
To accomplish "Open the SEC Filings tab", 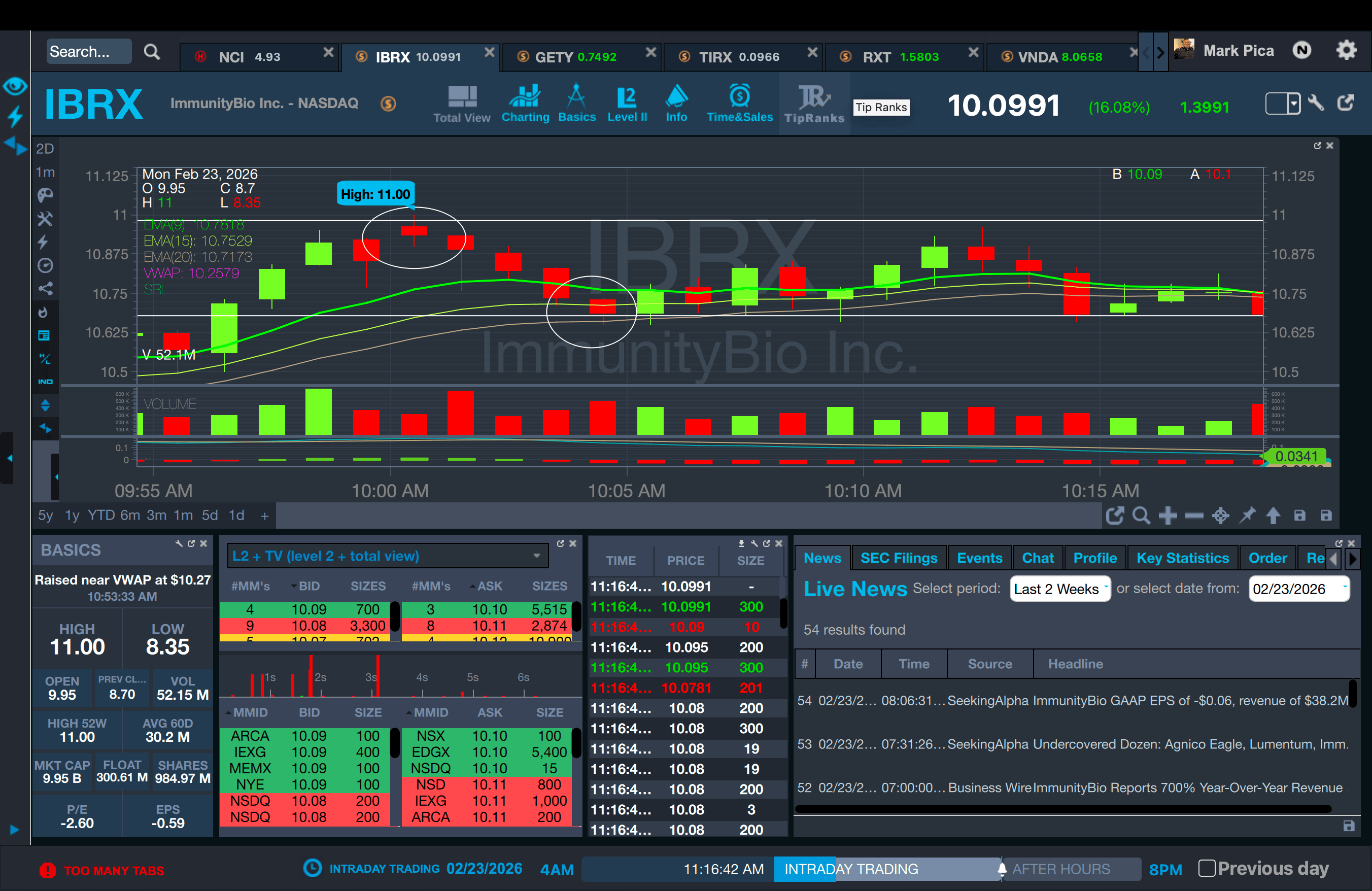I will (x=898, y=558).
